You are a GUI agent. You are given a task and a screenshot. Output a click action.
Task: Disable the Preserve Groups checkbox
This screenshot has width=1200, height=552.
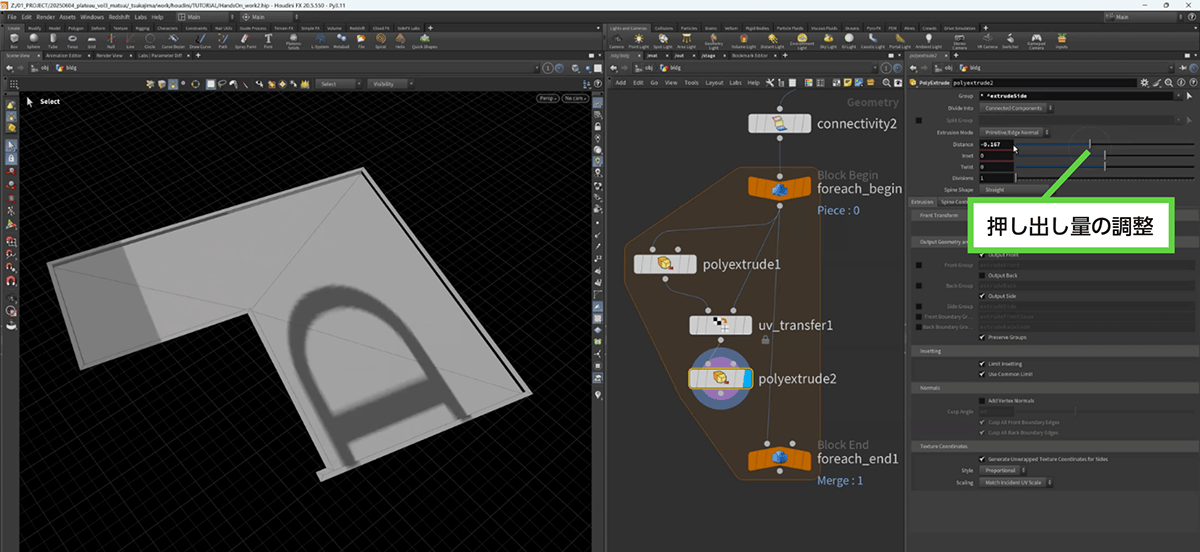[982, 336]
